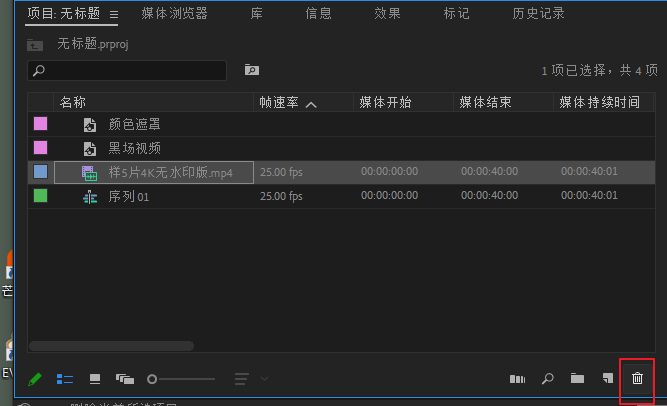
Task: Click in the project search field
Action: point(130,71)
